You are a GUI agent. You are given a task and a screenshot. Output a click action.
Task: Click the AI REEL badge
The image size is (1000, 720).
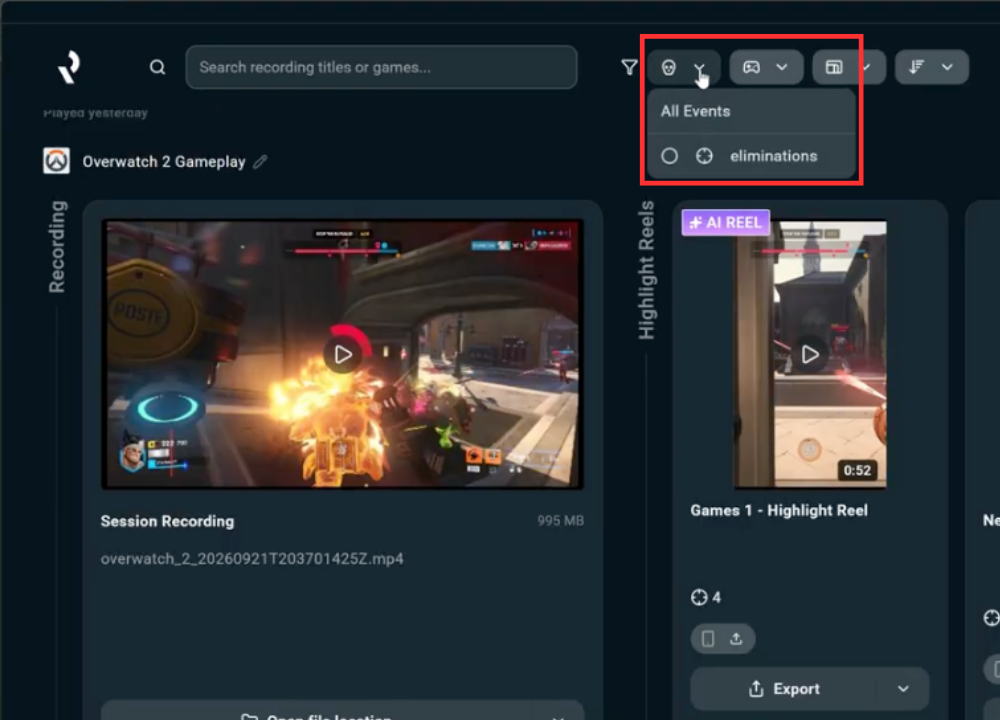click(726, 223)
